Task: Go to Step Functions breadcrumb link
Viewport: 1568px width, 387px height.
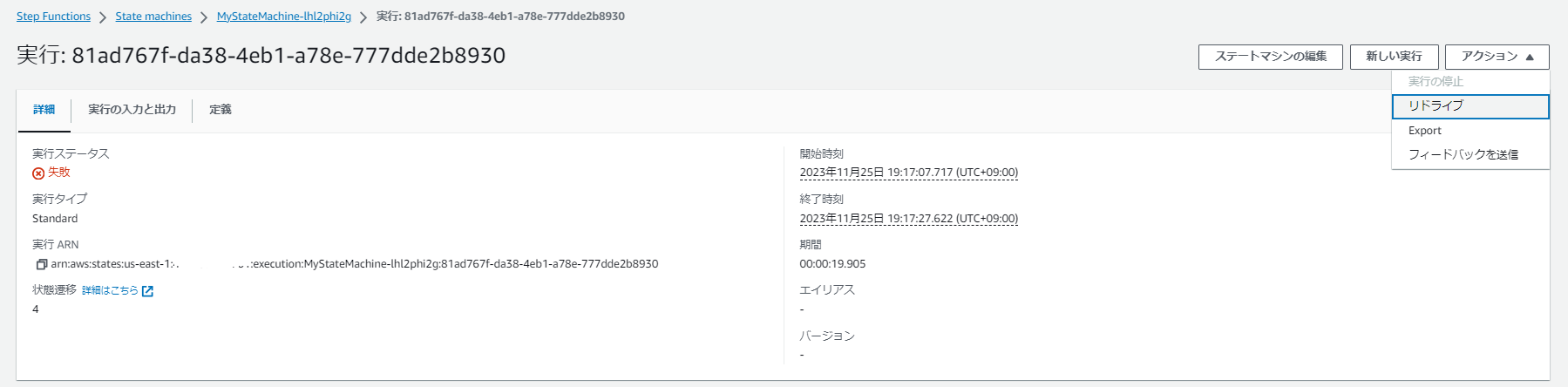Action: pyautogui.click(x=53, y=17)
